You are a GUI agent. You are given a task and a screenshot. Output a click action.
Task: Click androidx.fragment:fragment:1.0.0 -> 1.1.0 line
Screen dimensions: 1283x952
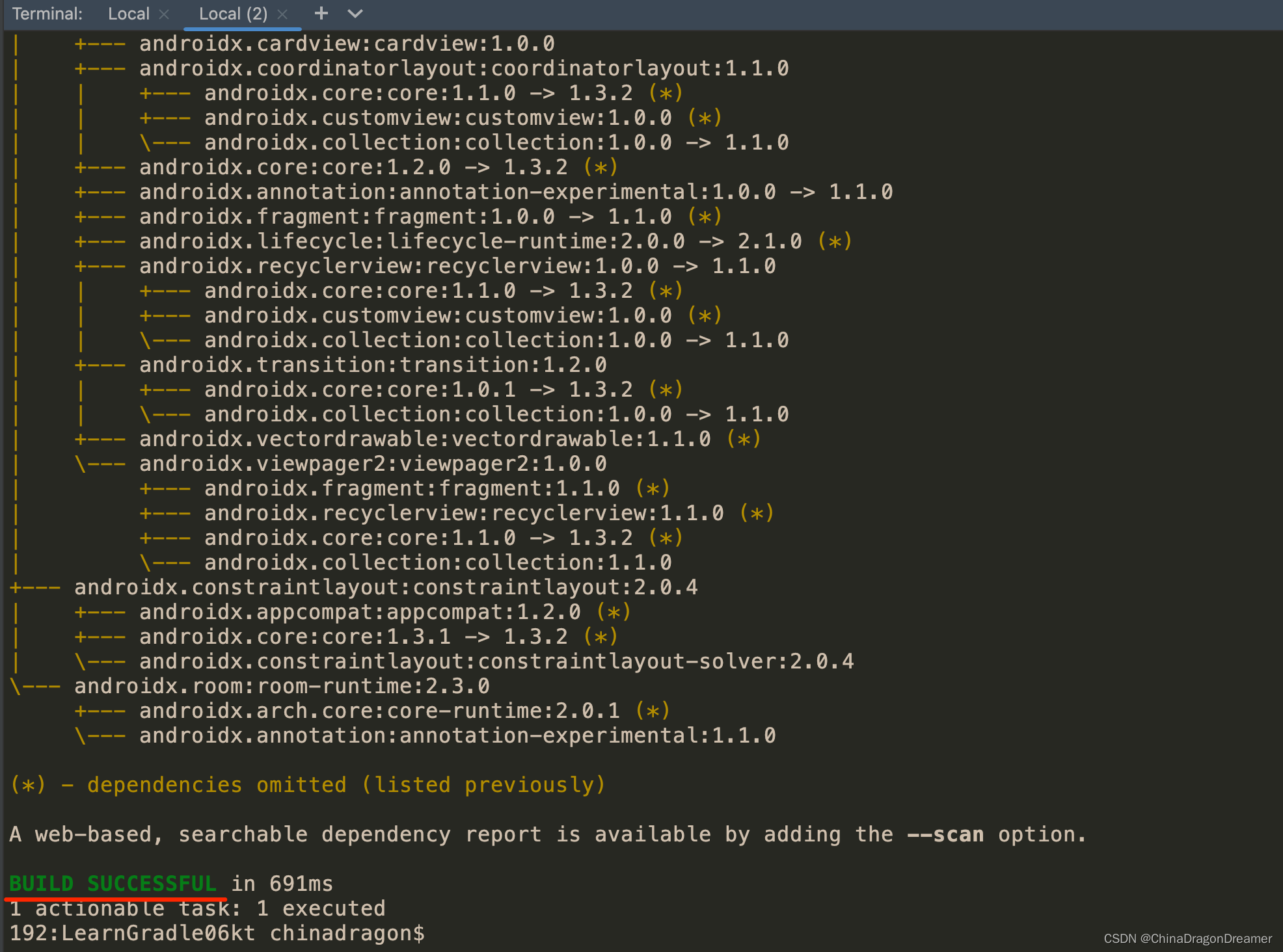(x=430, y=217)
